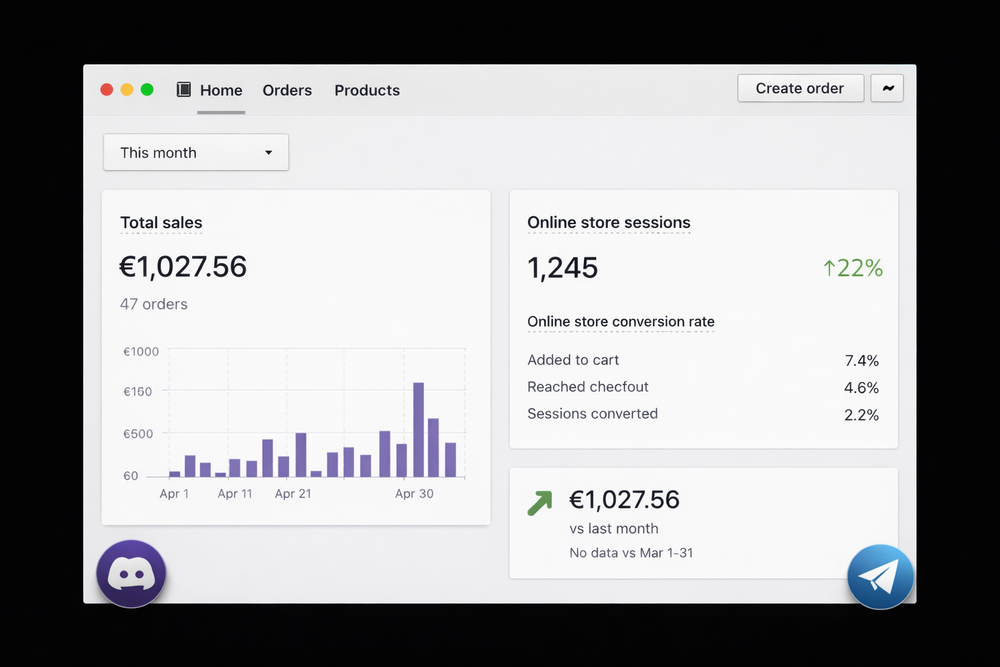Open the Total sales report link
Viewport: 1000px width, 667px height.
click(x=161, y=223)
